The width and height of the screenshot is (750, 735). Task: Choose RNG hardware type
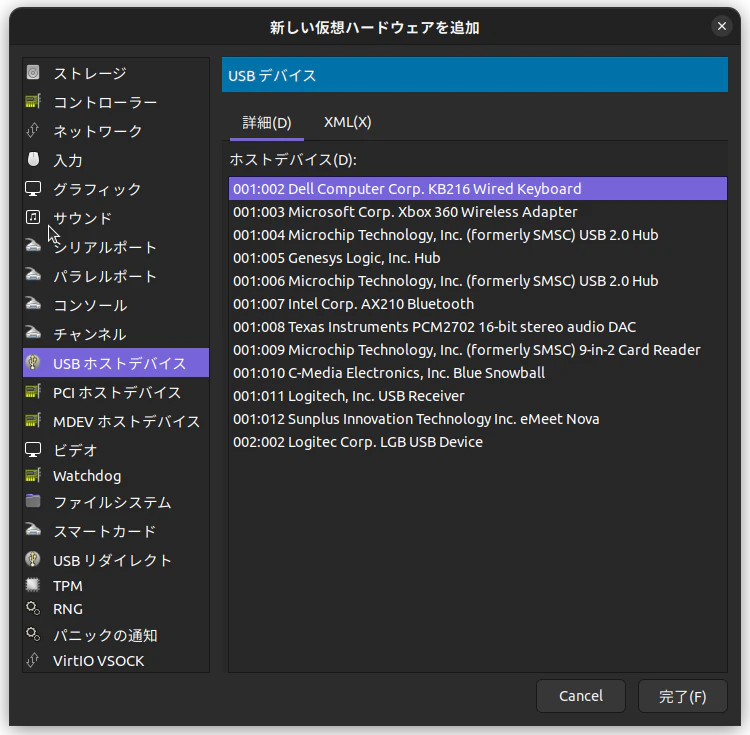tap(116, 609)
